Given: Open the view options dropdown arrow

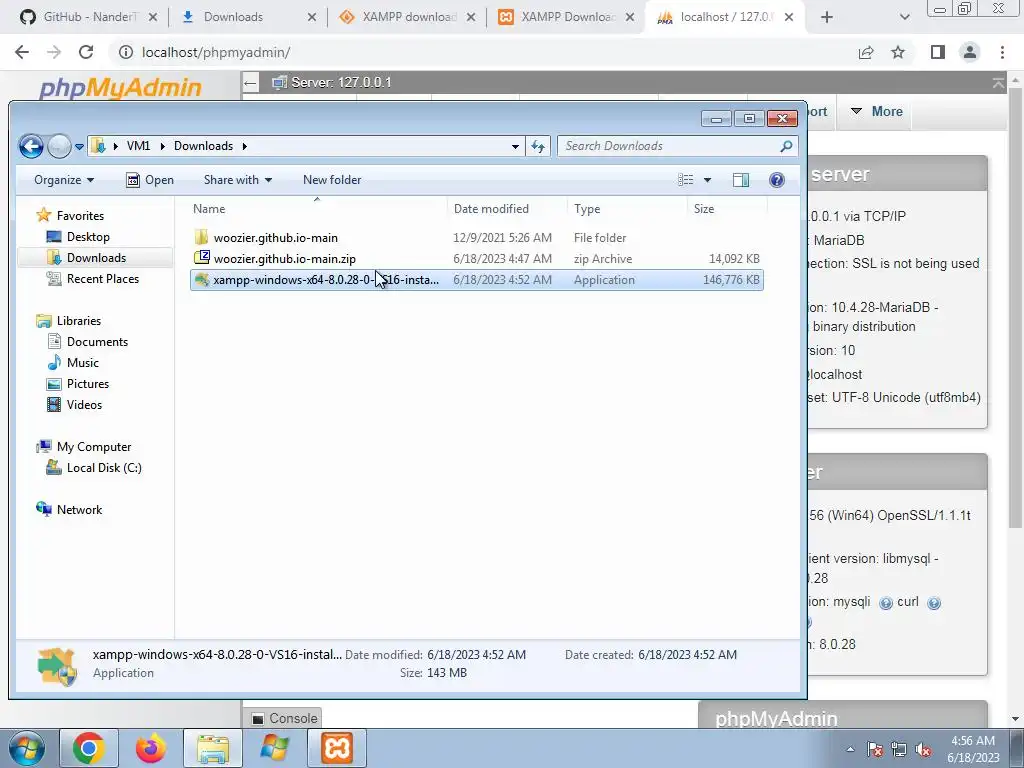Looking at the screenshot, I should point(707,180).
